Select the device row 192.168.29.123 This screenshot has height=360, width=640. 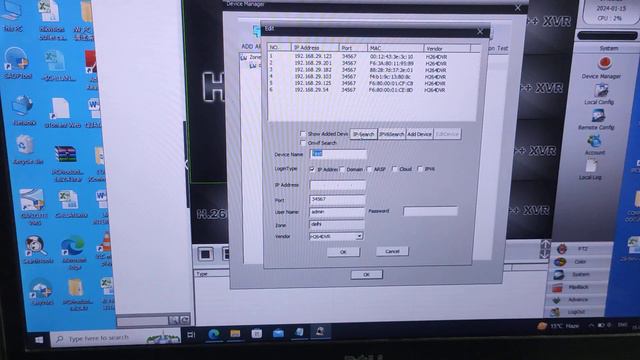click(373, 57)
